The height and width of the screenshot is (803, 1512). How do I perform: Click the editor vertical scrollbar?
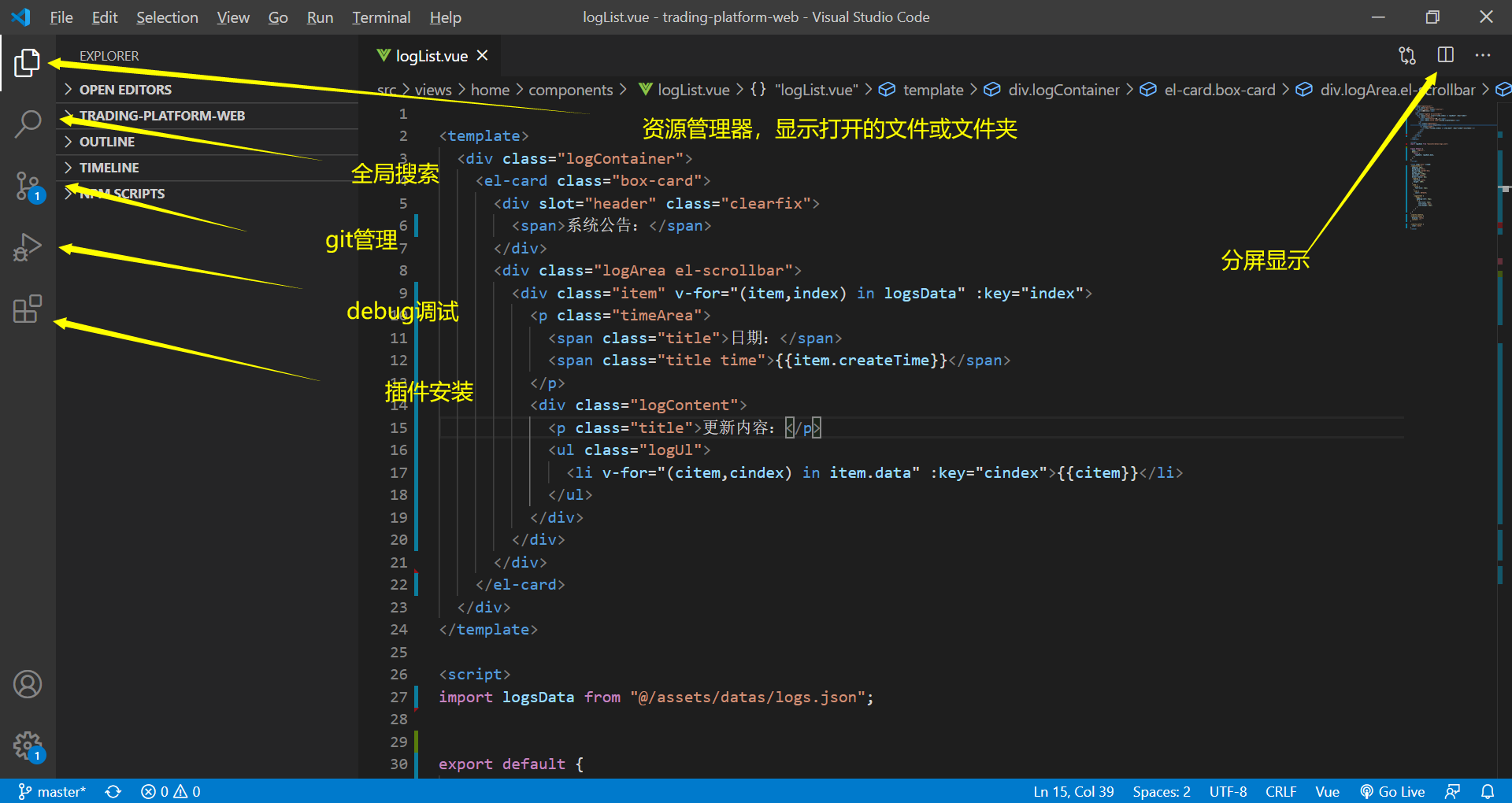click(x=1504, y=441)
